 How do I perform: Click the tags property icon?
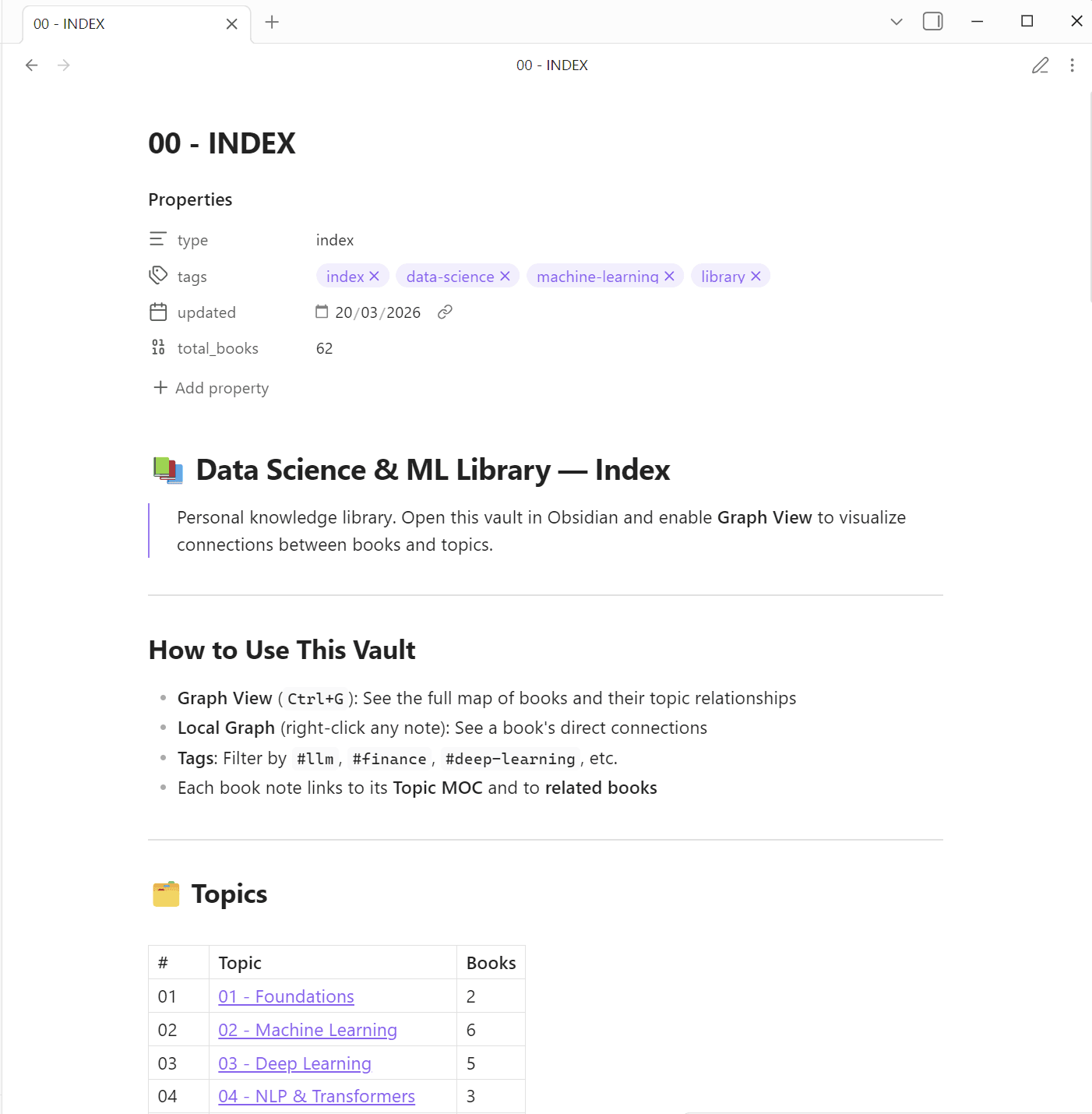pos(158,275)
